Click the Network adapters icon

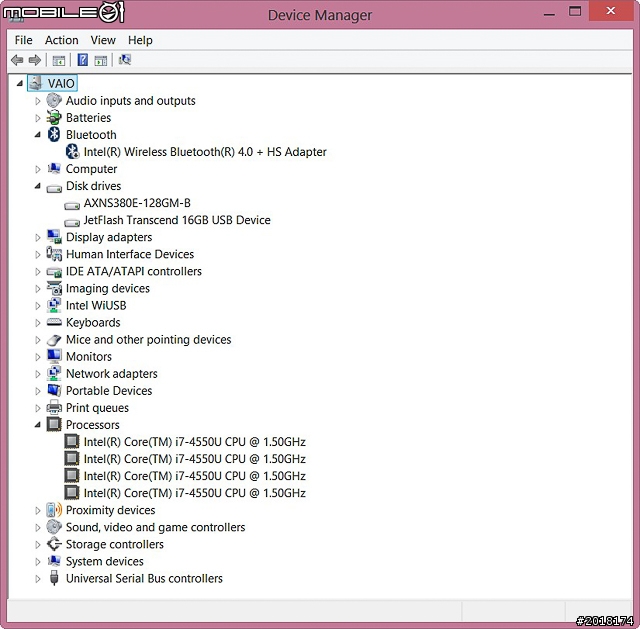54,373
